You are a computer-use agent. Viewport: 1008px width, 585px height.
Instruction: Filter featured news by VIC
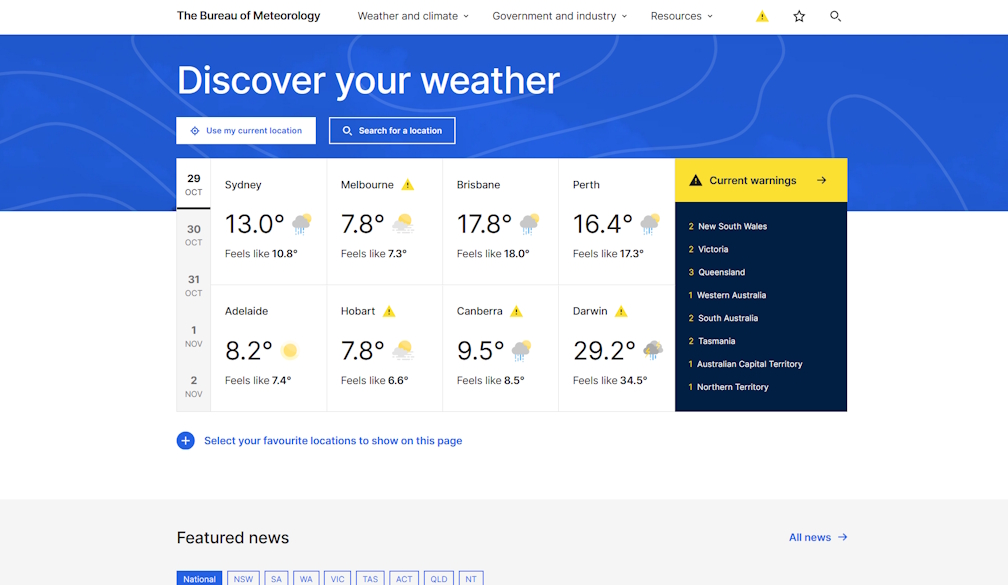(338, 578)
